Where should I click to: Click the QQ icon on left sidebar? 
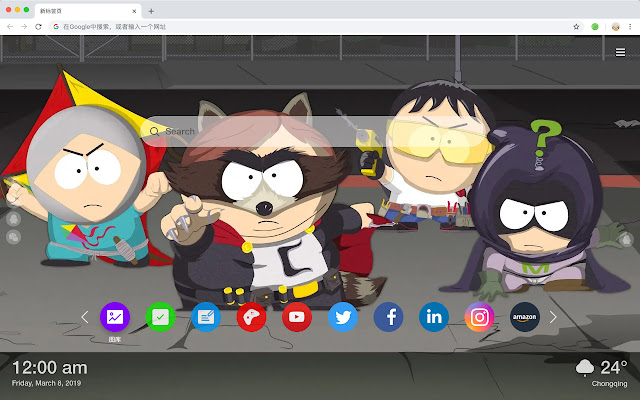[x=13, y=219]
